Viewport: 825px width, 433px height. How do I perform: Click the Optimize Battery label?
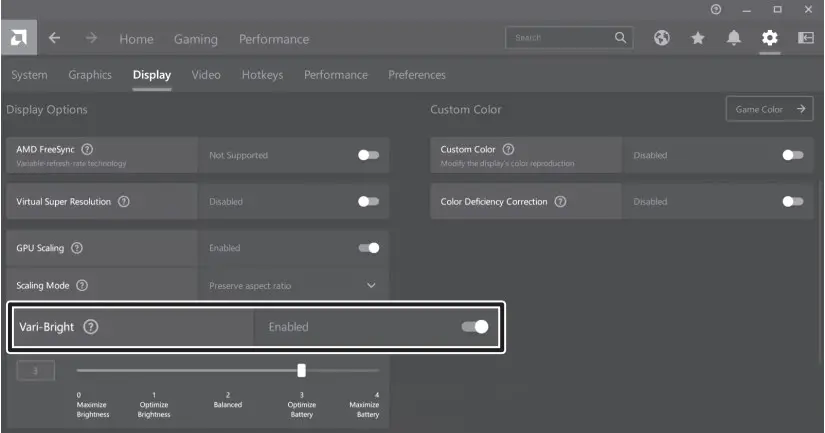[301, 409]
